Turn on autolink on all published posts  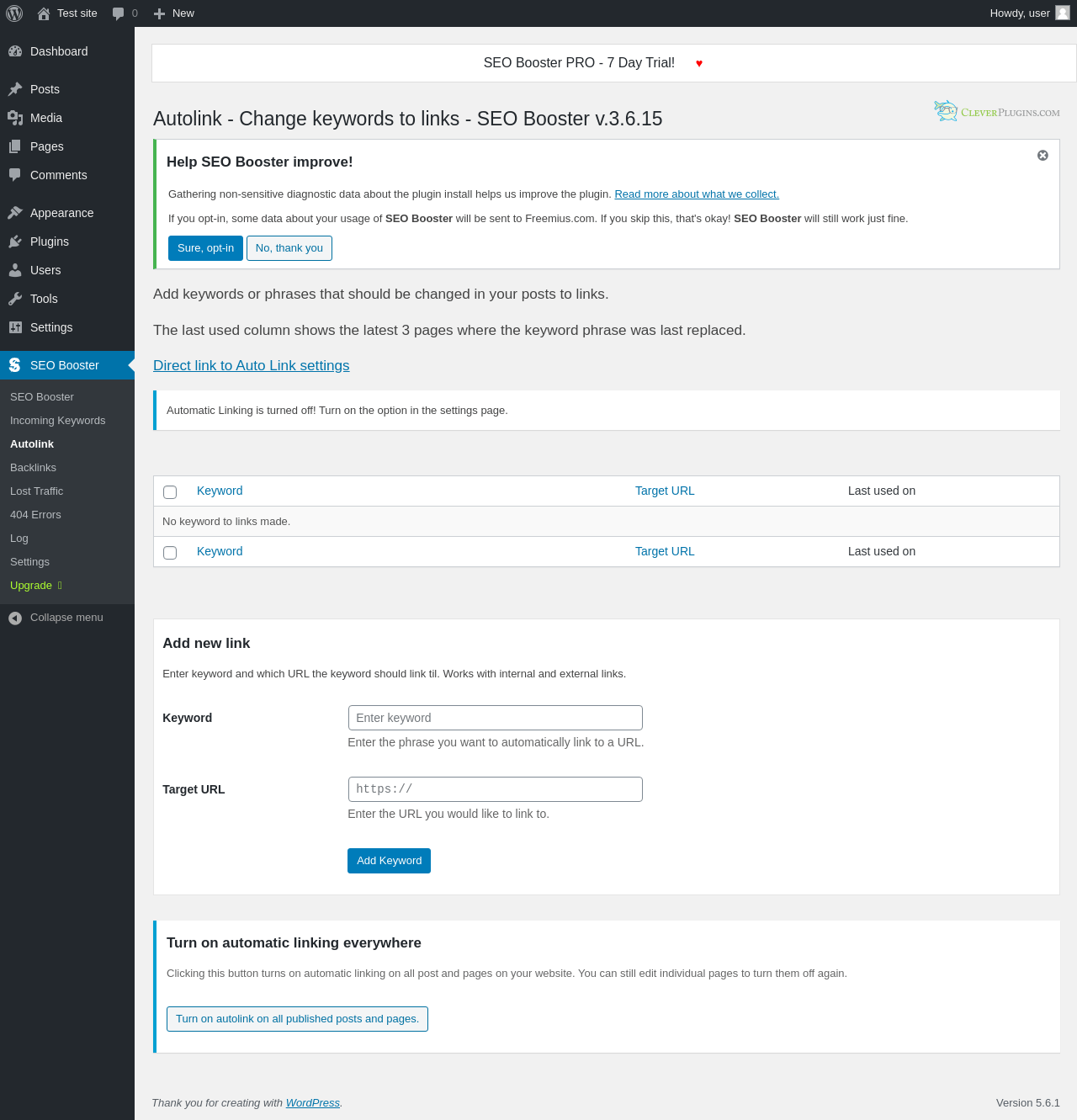[297, 1019]
